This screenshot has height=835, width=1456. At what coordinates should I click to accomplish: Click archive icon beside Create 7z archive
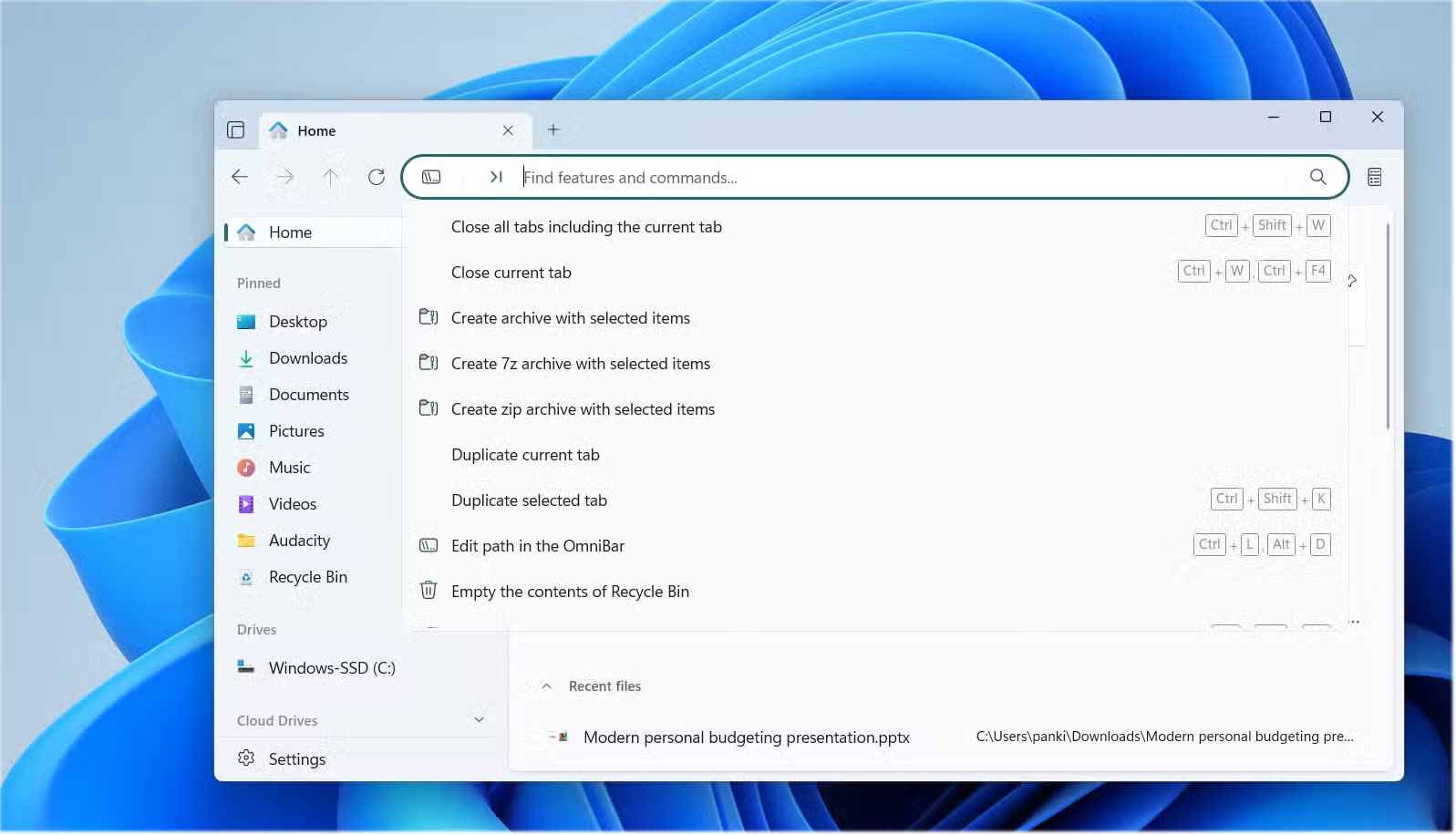tap(429, 363)
